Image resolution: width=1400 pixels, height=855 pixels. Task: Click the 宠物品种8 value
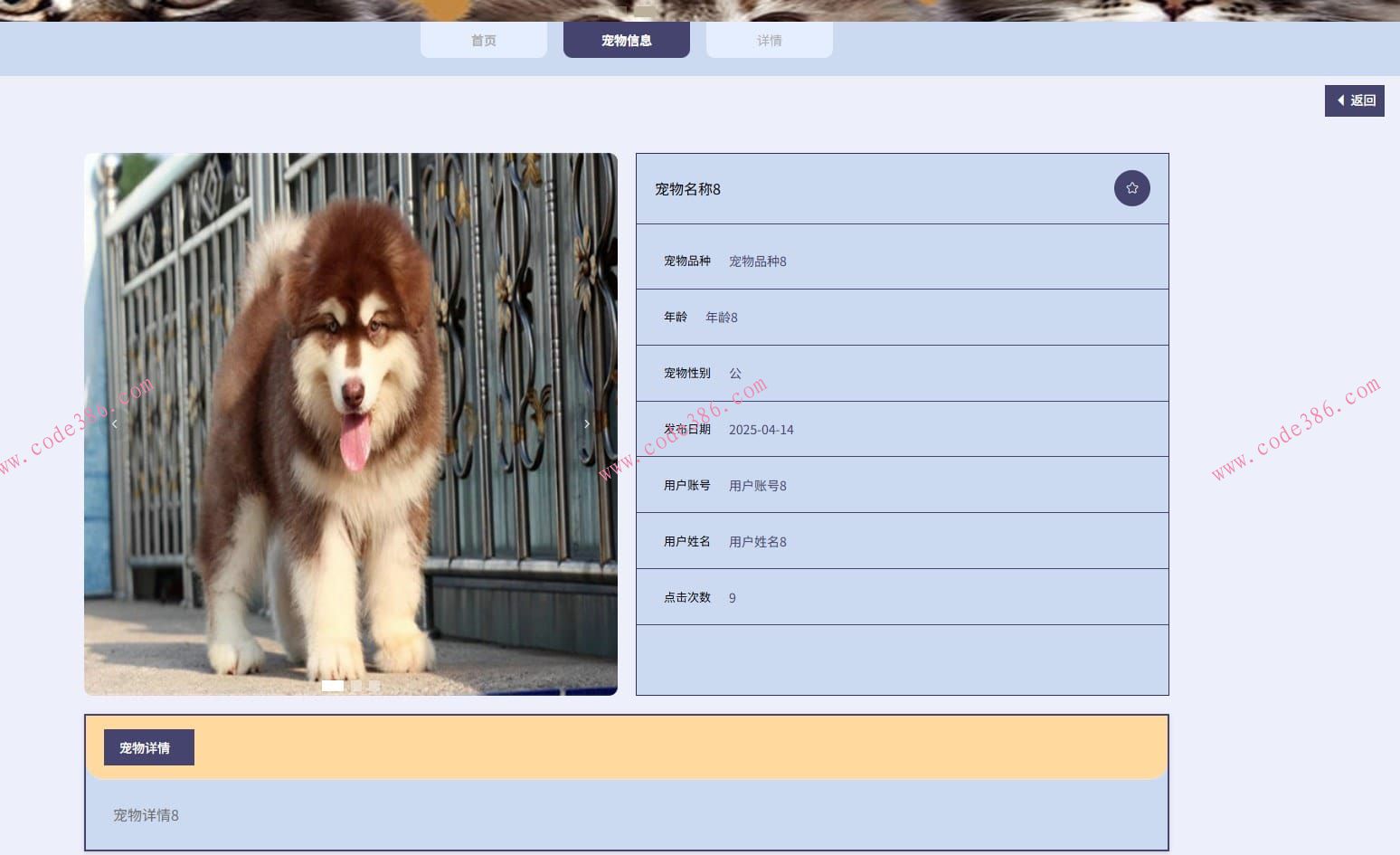point(757,261)
